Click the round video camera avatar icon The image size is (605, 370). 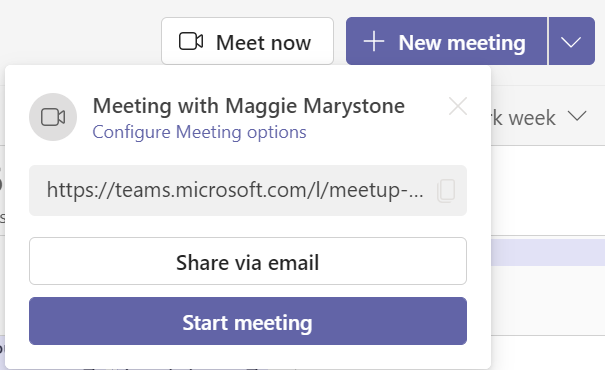[53, 117]
